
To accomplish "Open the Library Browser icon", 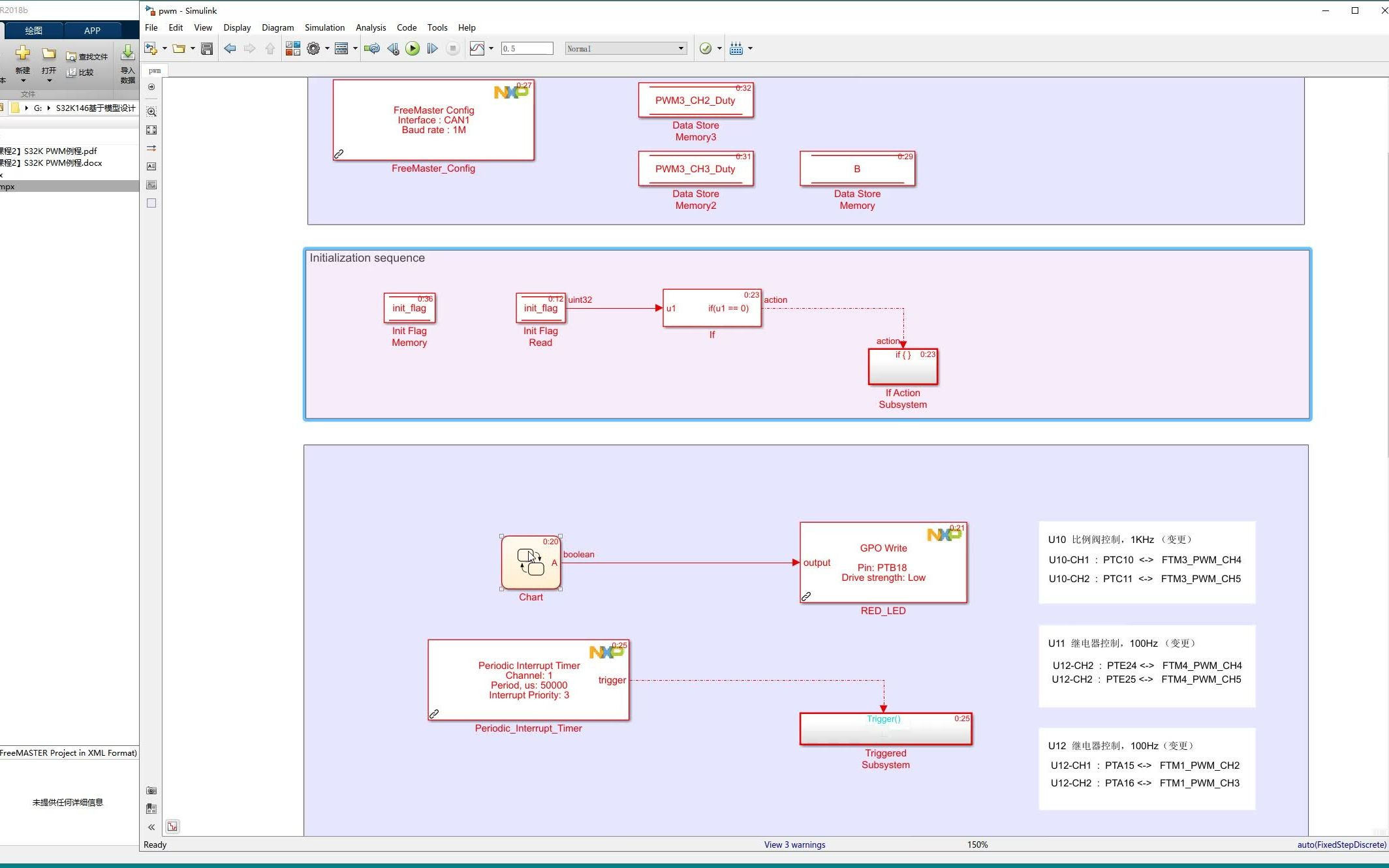I will pos(293,48).
